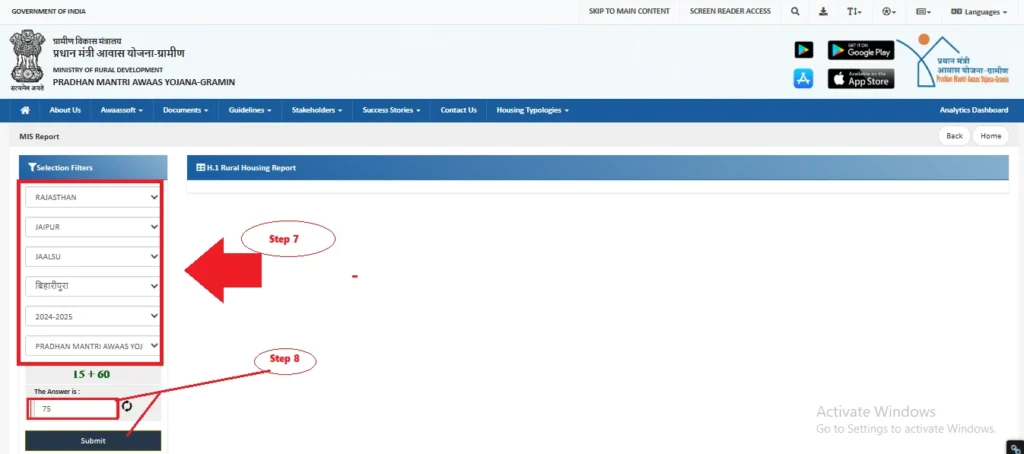Open the RAJASTHAN state dropdown

[x=93, y=197]
